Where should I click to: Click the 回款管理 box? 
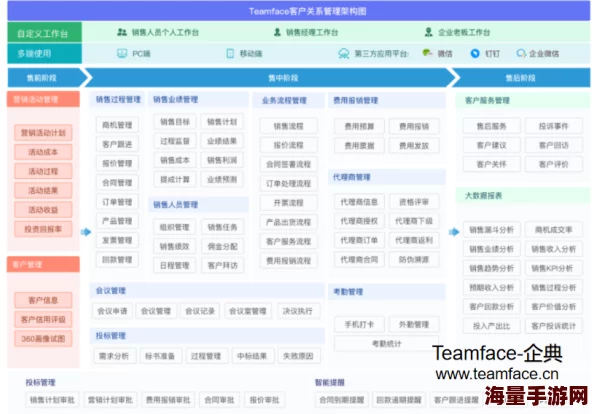[117, 260]
